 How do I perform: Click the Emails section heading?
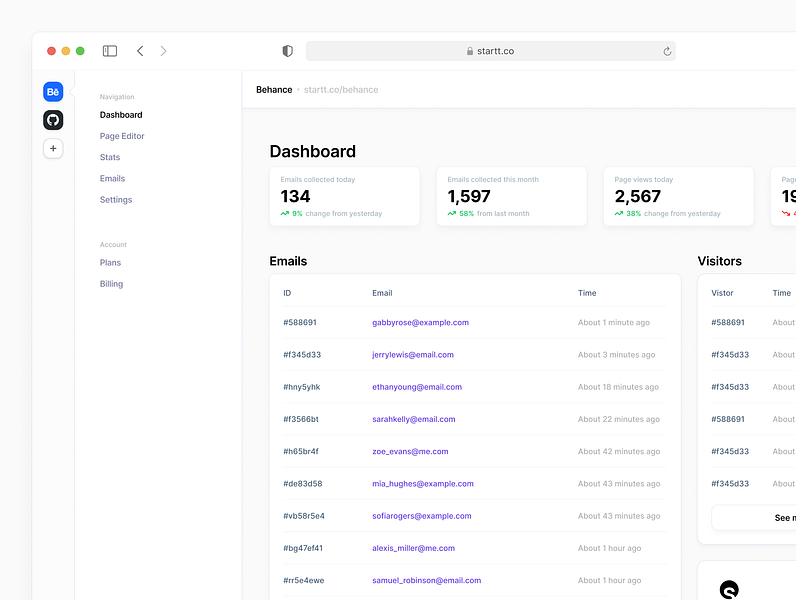(x=288, y=261)
